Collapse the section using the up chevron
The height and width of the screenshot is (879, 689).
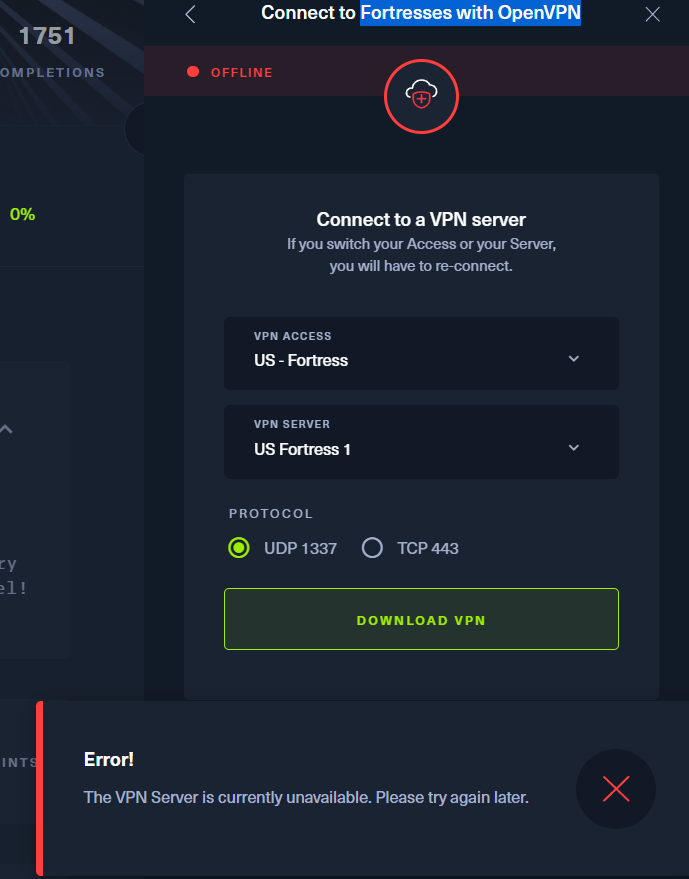(x=6, y=429)
